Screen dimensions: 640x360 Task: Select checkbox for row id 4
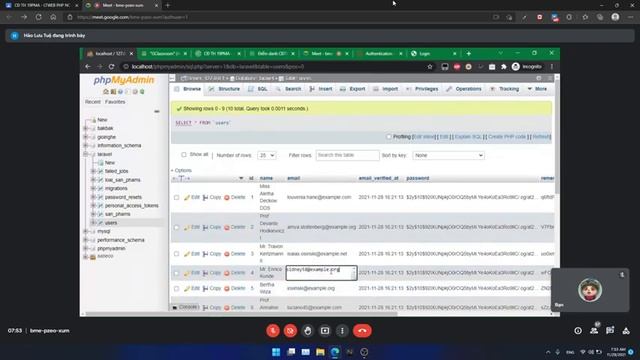[x=176, y=273]
